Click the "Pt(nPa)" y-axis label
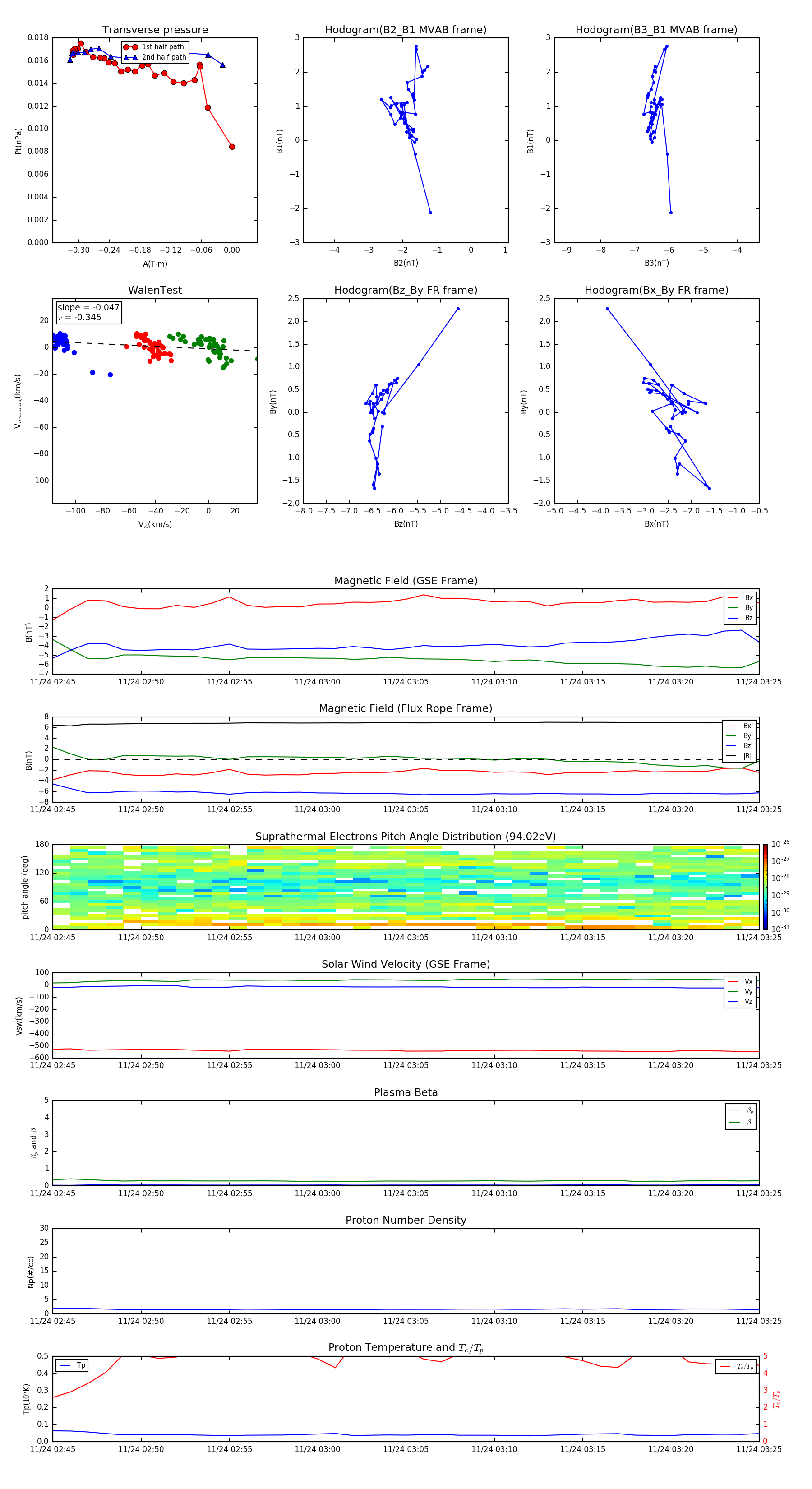The height and width of the screenshot is (1489, 812). 18,141
